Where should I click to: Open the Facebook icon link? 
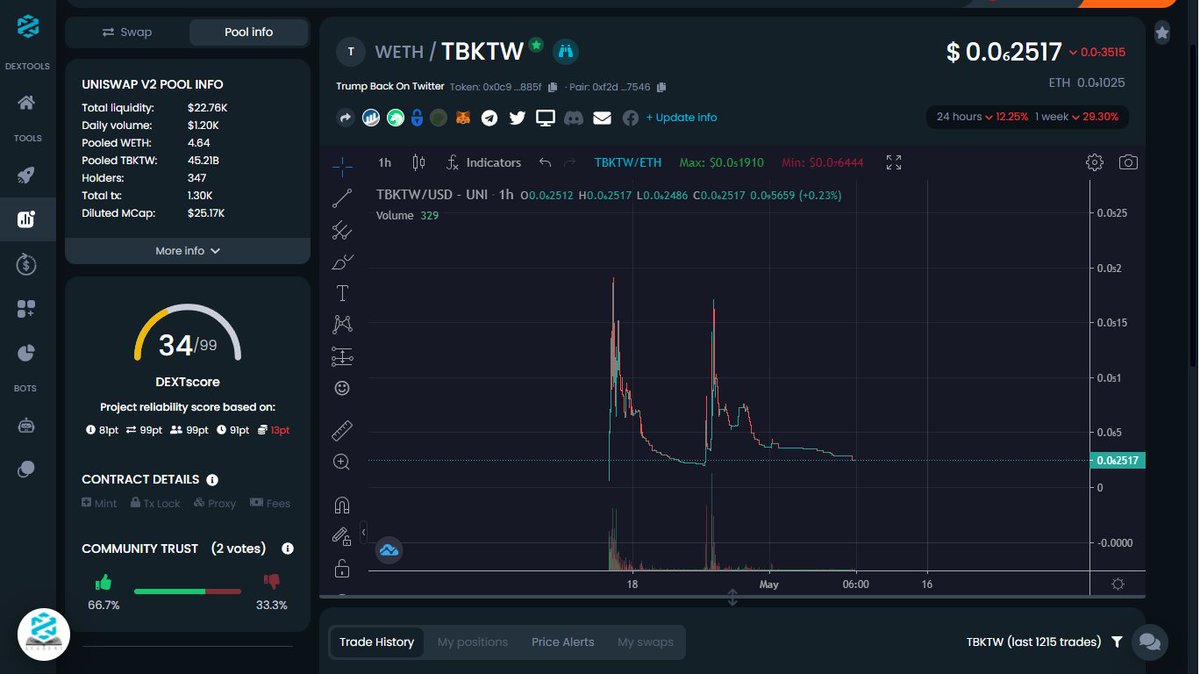pyautogui.click(x=630, y=118)
